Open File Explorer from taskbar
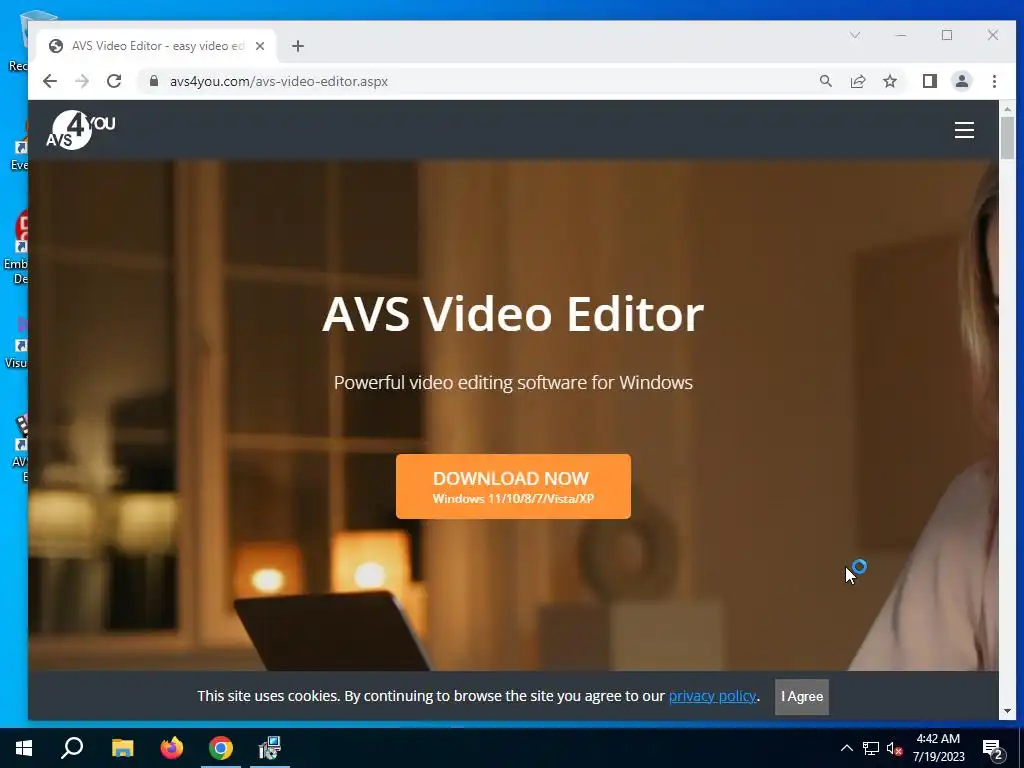1024x768 pixels. coord(122,748)
